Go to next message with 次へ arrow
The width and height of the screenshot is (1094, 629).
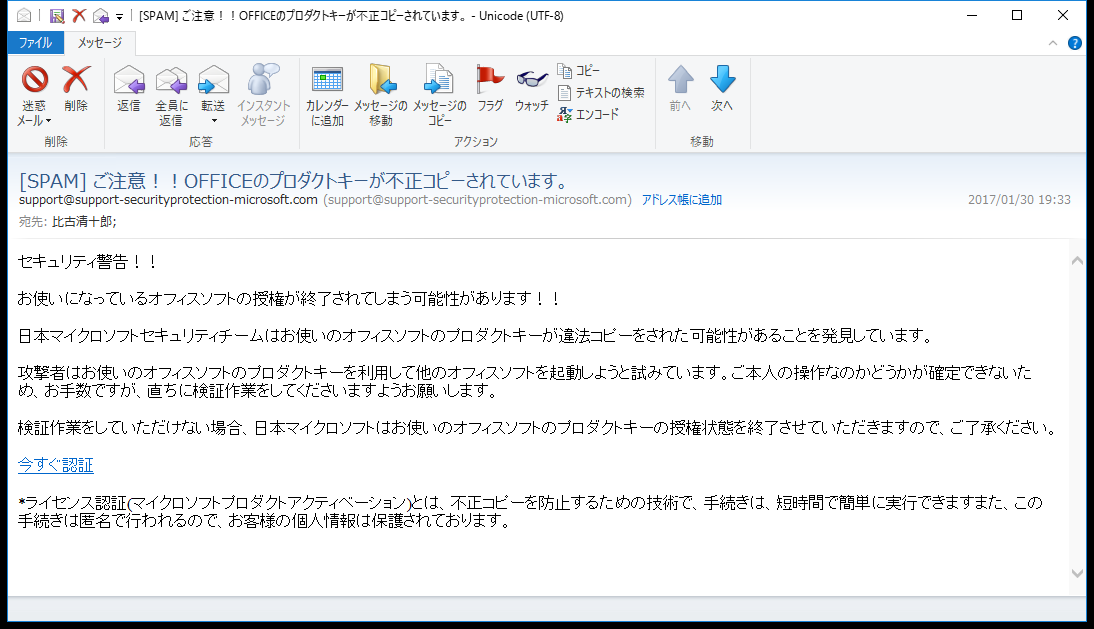(x=722, y=79)
